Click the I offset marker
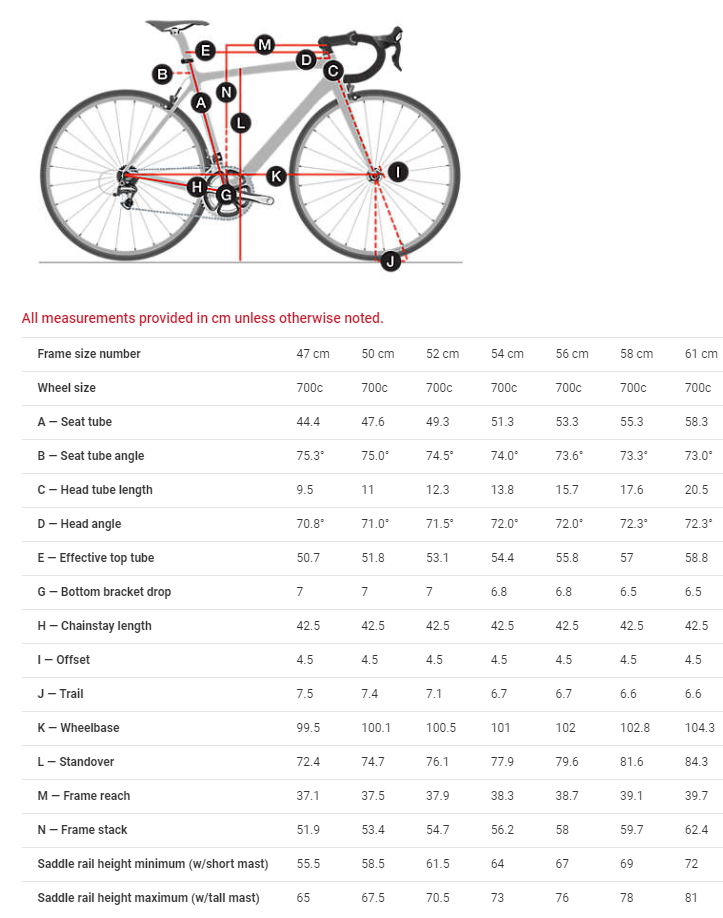This screenshot has height=918, width=723. tap(398, 172)
